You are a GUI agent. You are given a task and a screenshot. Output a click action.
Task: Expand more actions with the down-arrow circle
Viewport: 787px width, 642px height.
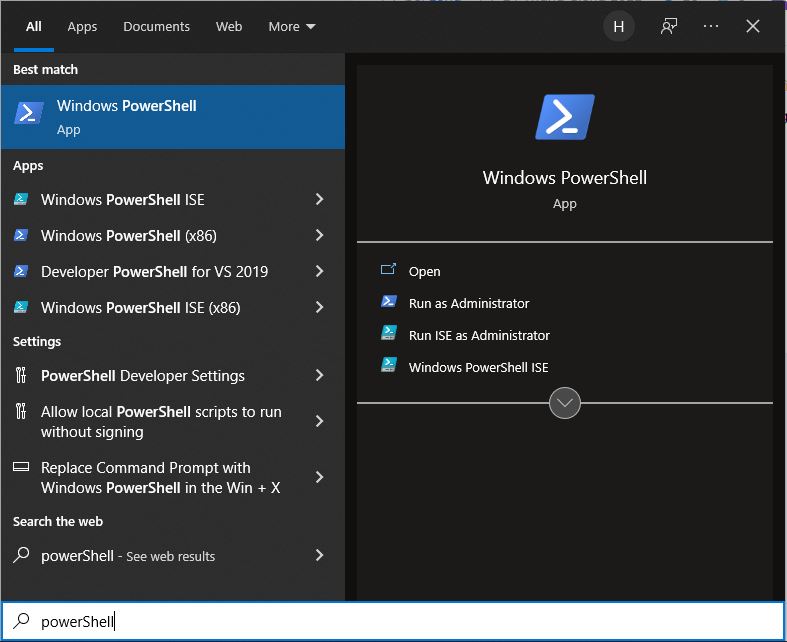click(565, 403)
